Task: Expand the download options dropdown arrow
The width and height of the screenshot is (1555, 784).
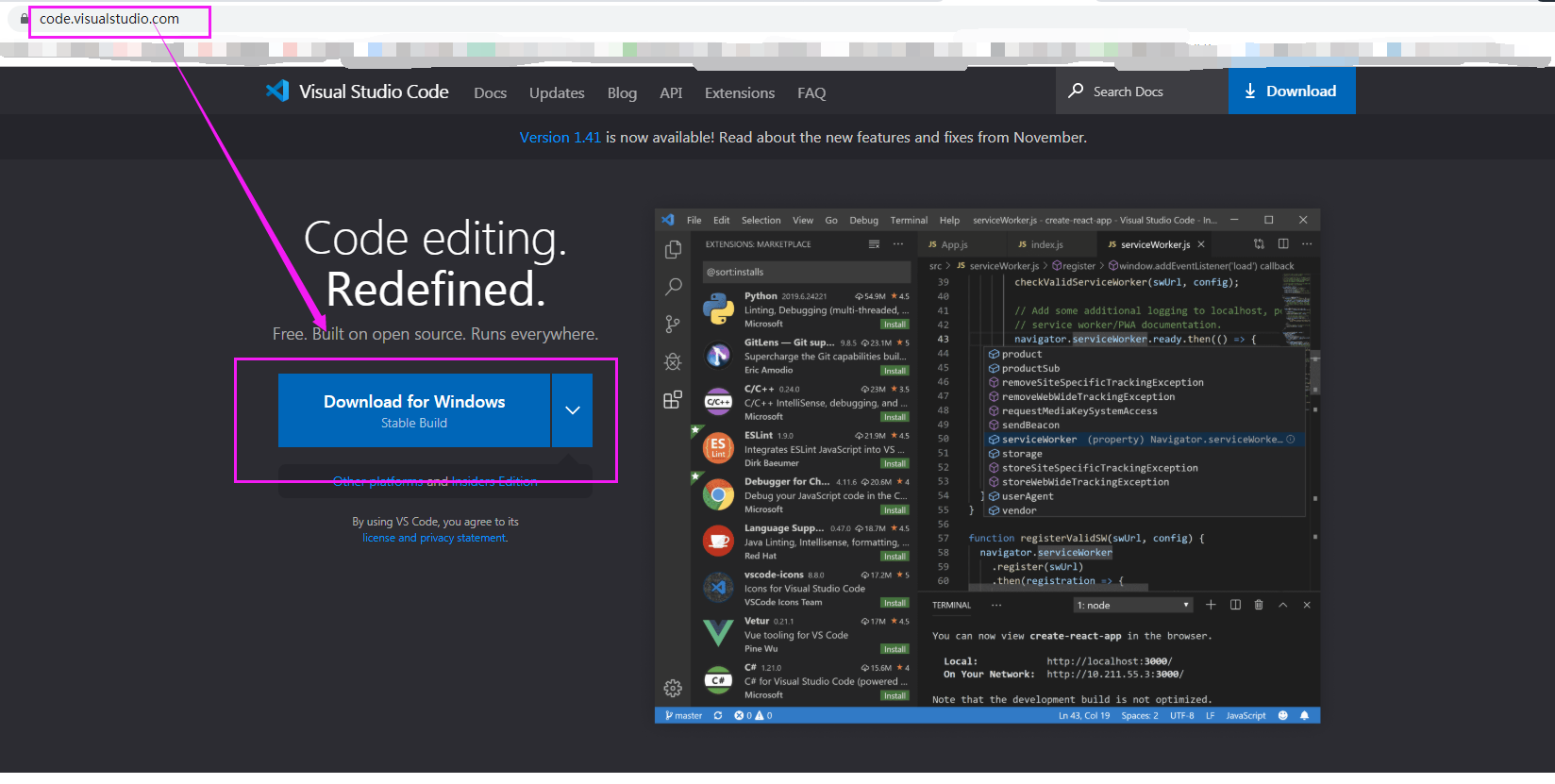Action: [x=572, y=410]
